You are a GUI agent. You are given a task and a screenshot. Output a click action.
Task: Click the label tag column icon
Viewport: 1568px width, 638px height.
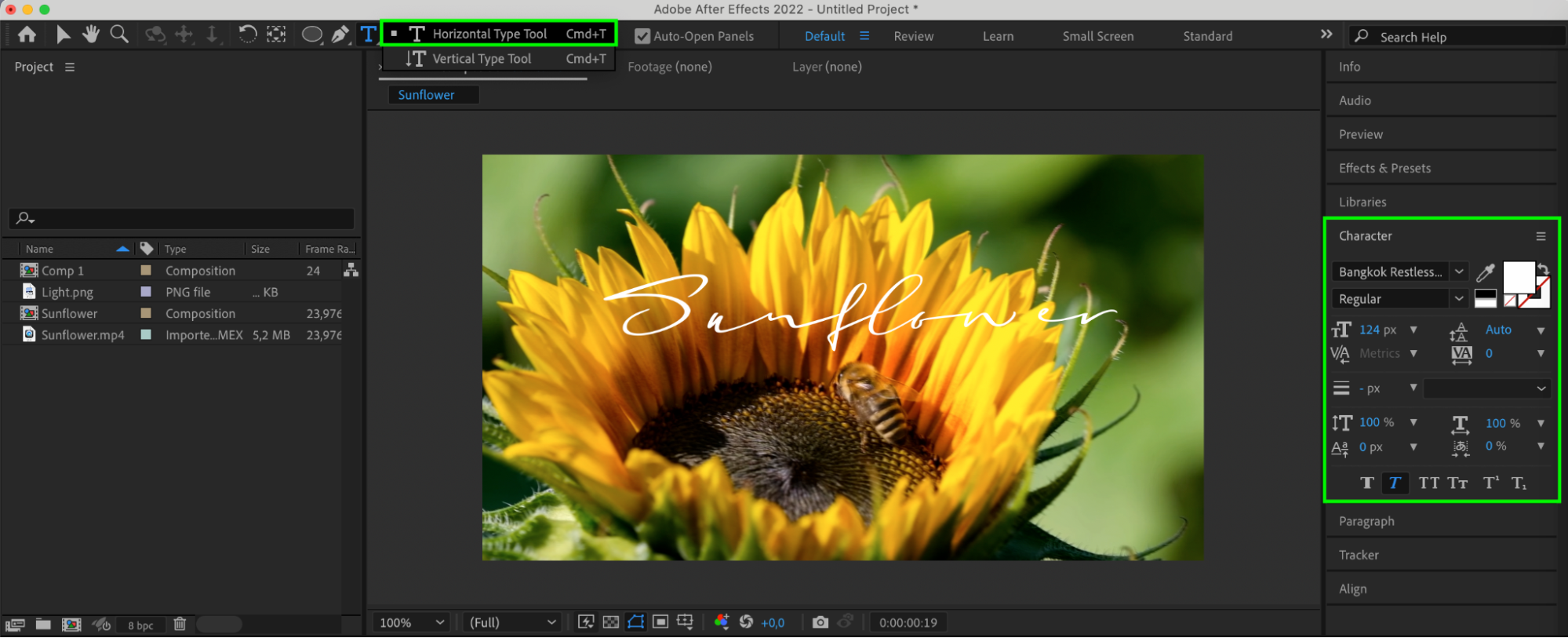(147, 249)
